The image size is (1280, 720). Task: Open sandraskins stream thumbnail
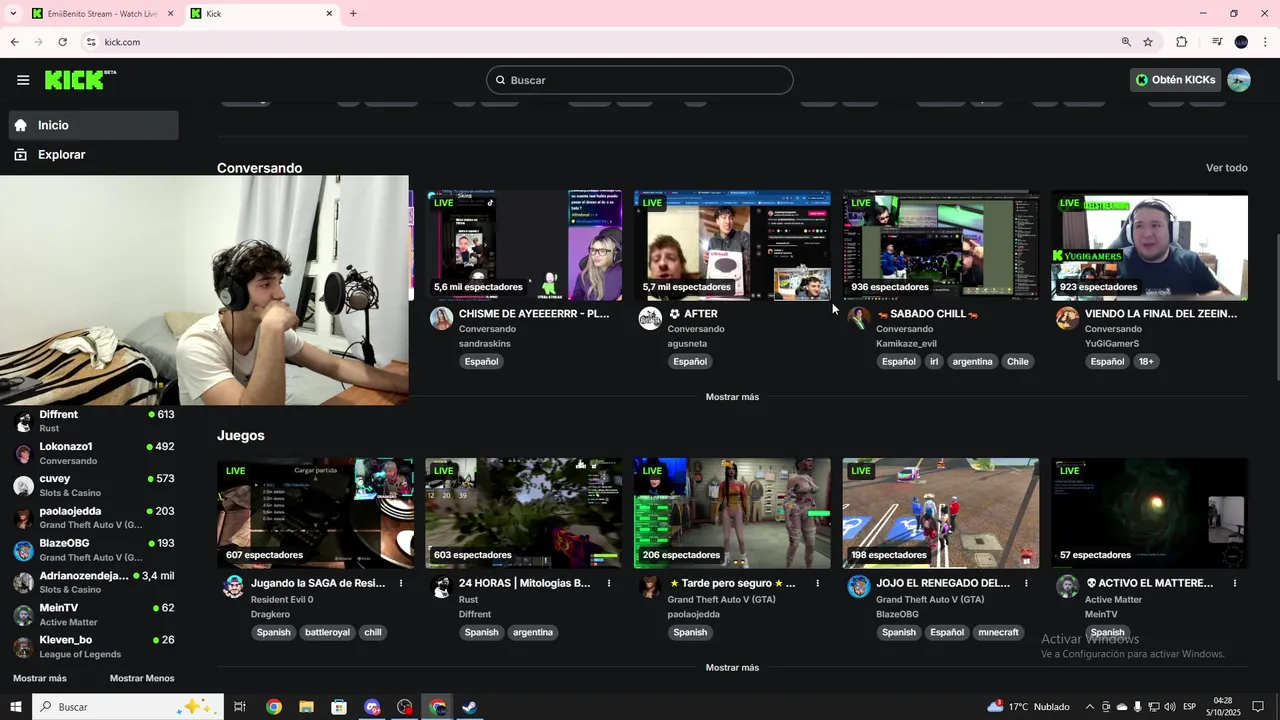click(523, 245)
